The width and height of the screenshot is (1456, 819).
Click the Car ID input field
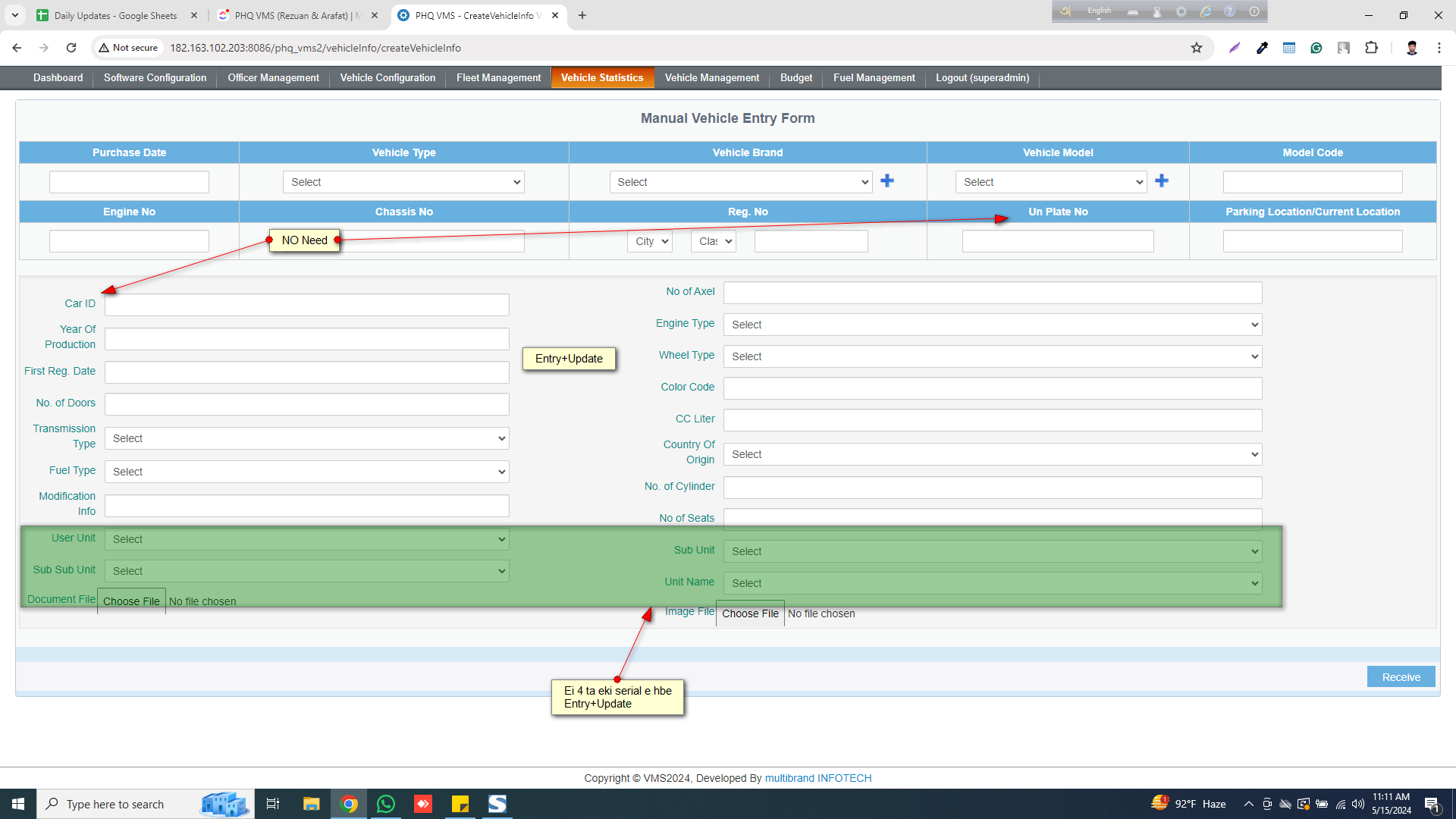(x=306, y=305)
